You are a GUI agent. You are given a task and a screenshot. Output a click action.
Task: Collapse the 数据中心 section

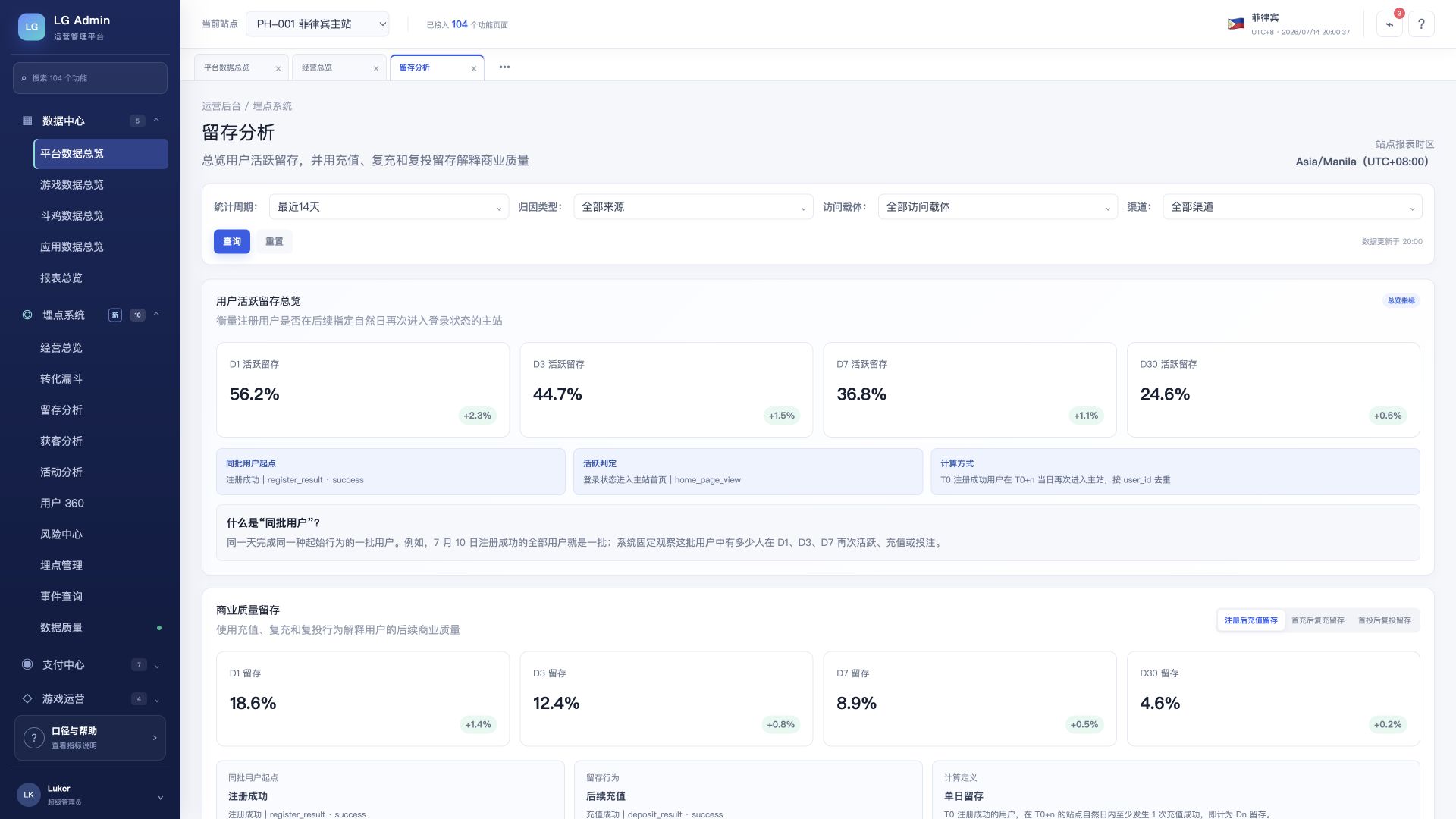pyautogui.click(x=156, y=120)
